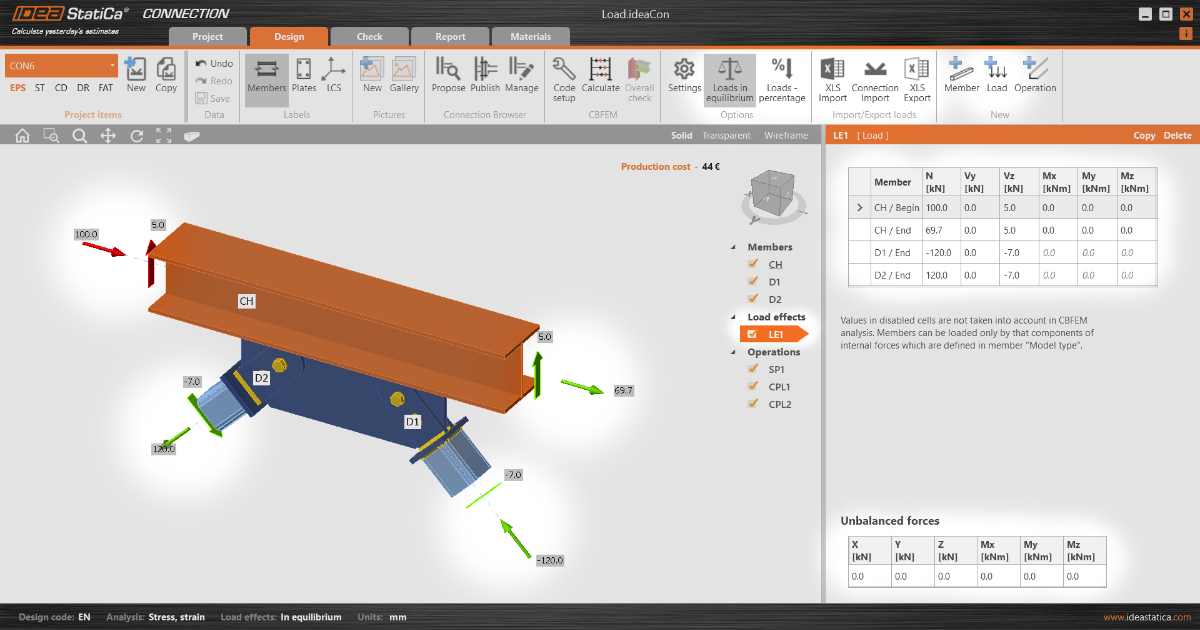
Task: Run the Calculate analysis
Action: coord(599,80)
